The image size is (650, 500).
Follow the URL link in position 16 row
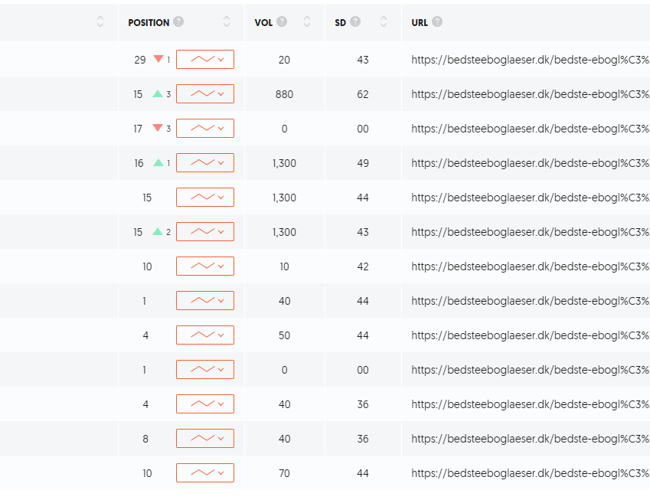[530, 163]
